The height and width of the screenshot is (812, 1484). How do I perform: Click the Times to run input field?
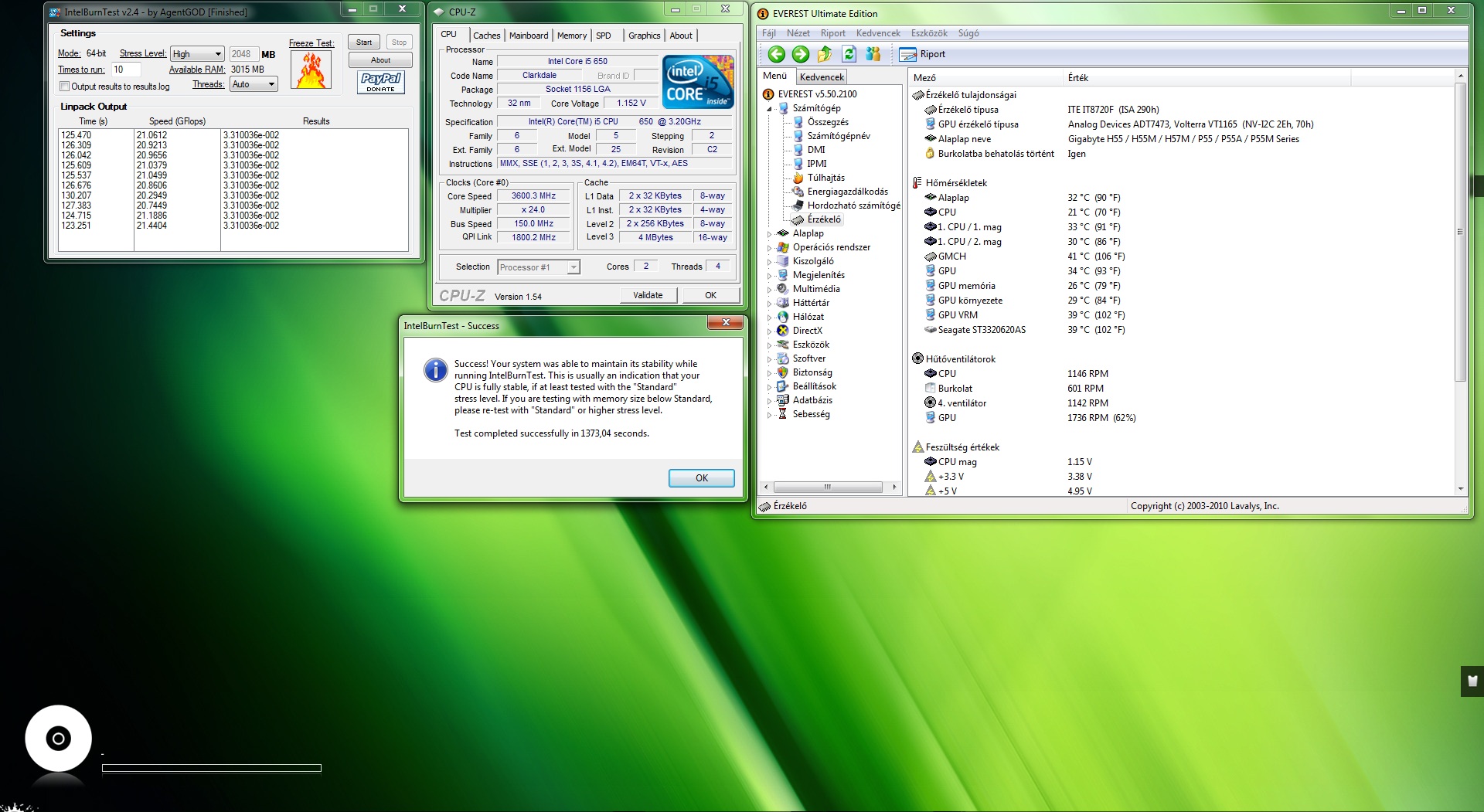[x=126, y=70]
